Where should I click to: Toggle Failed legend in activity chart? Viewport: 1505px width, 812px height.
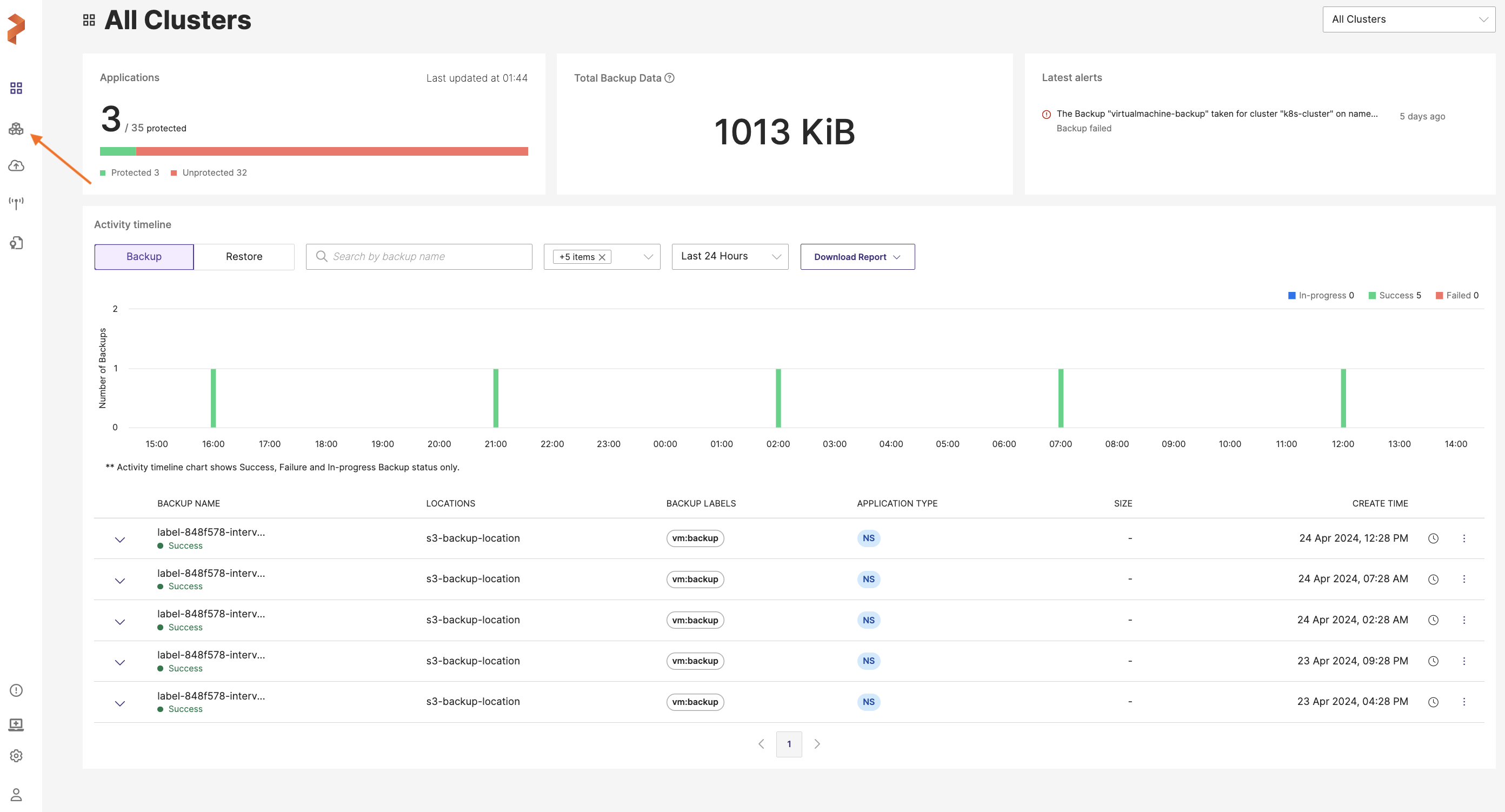point(1457,296)
